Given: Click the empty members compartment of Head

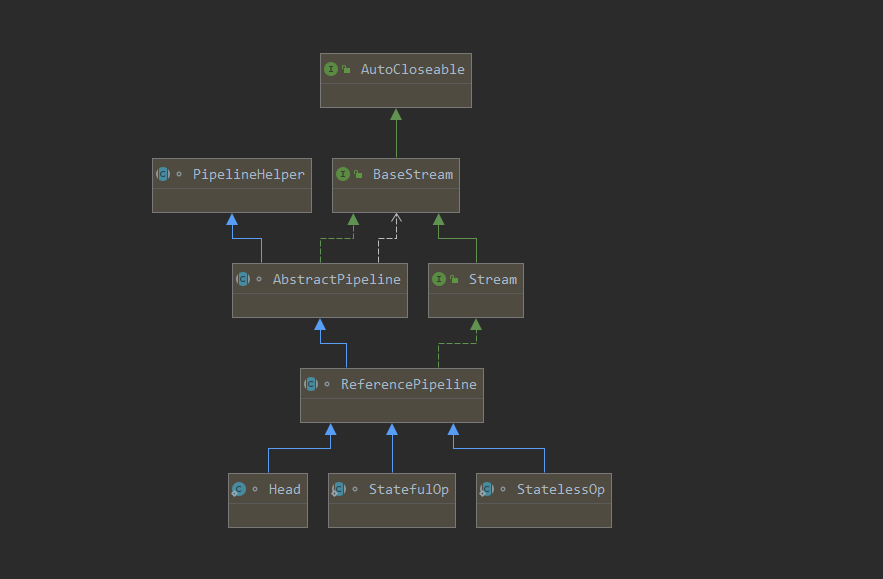Looking at the screenshot, I should pos(268,515).
